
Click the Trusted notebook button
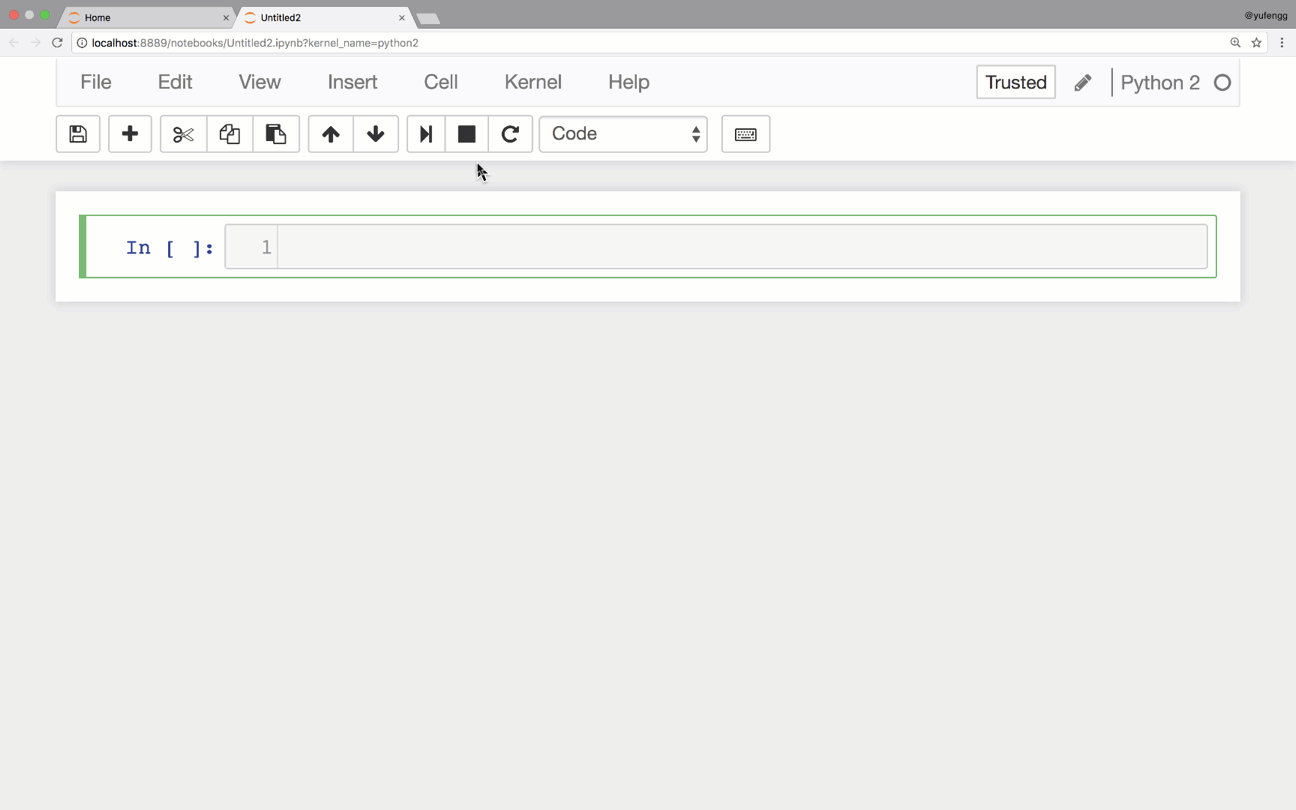pos(1015,82)
